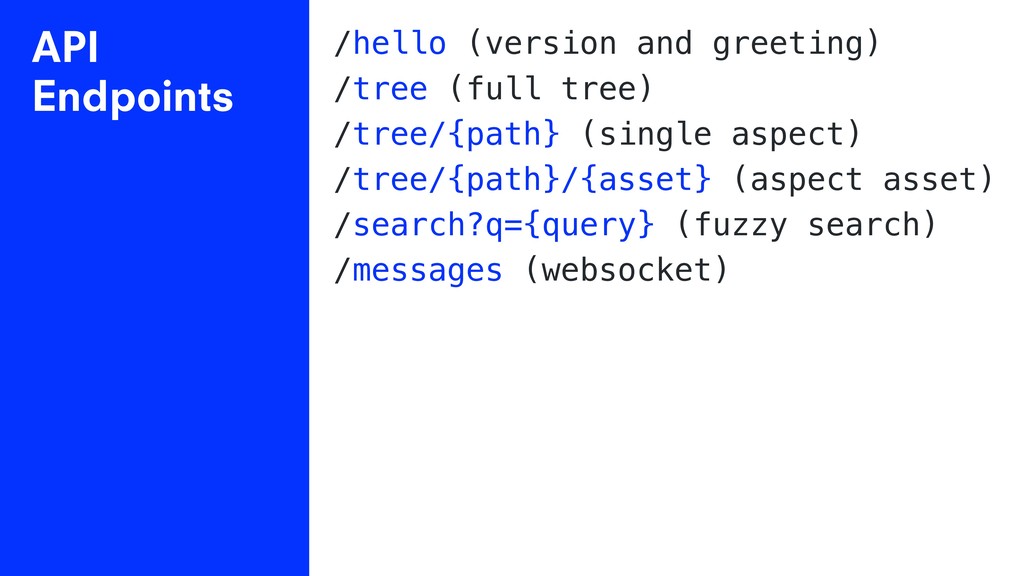Click the '(websocket)' description
1024x576 pixels.
[x=626, y=270]
